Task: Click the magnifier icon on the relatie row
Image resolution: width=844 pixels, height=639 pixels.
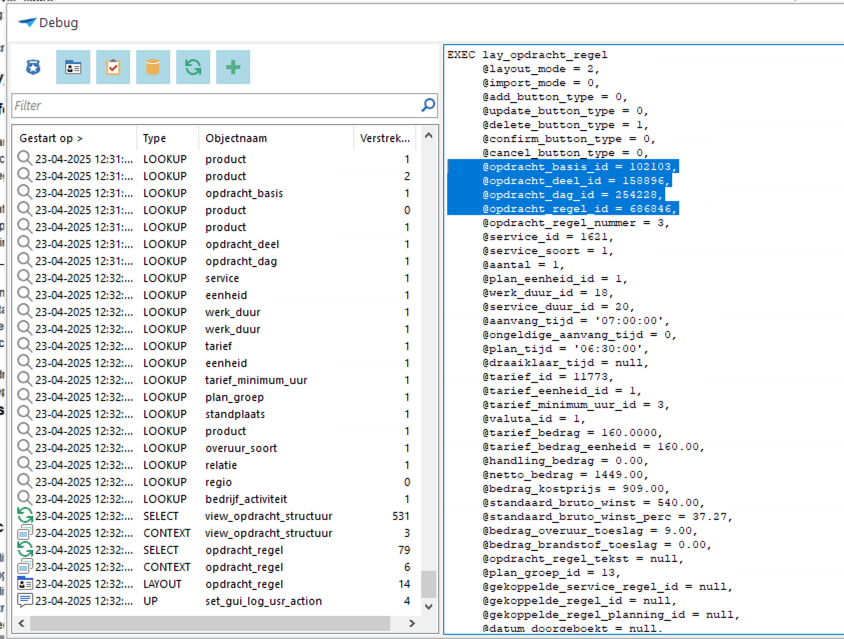Action: pos(25,464)
